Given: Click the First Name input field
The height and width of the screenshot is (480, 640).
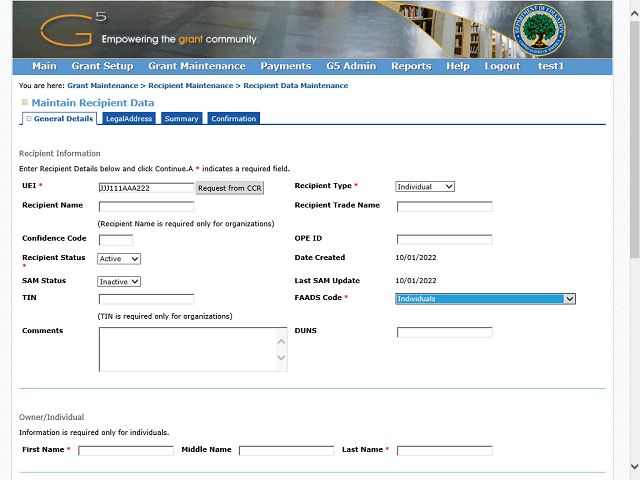Looking at the screenshot, I should (x=125, y=451).
